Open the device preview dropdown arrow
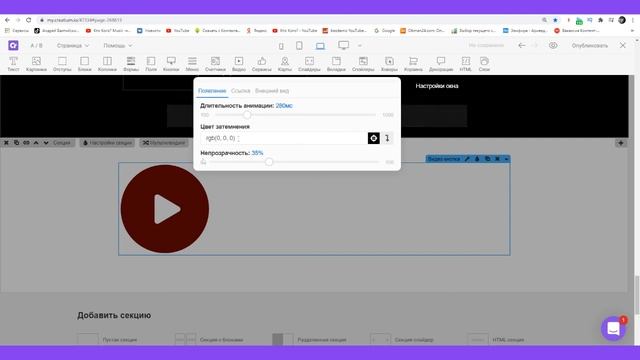The height and width of the screenshot is (360, 640). [x=360, y=46]
